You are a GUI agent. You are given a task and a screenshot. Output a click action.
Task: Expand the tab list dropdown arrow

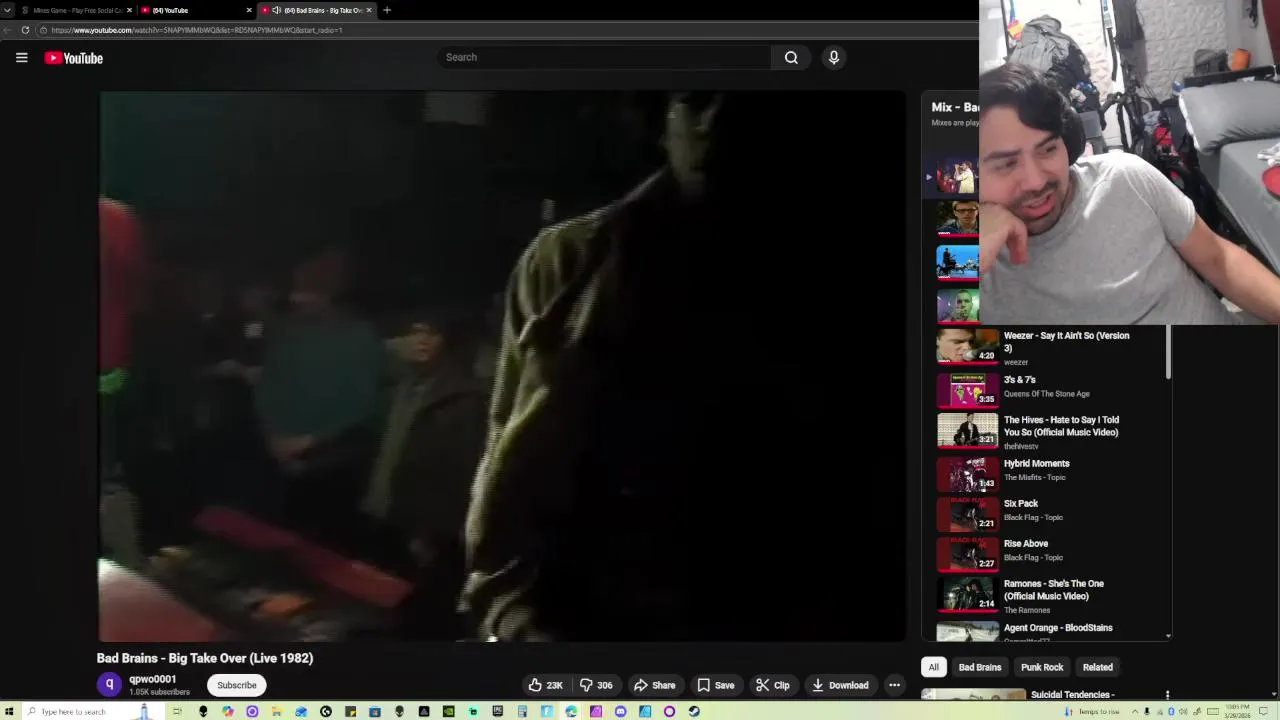click(x=7, y=10)
